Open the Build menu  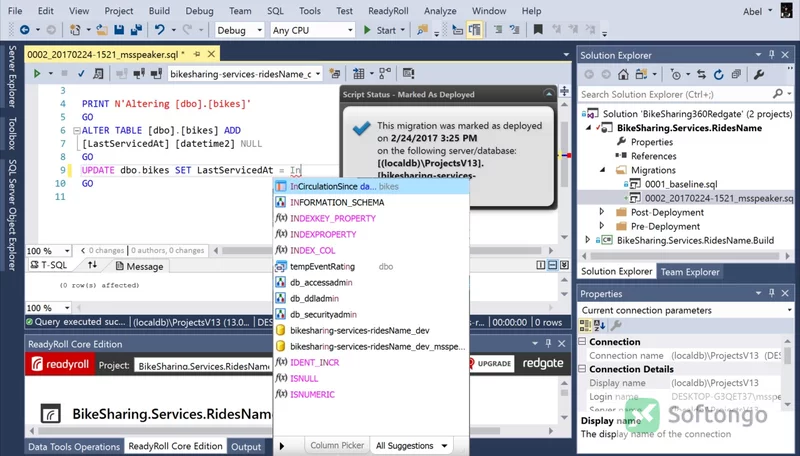159,11
